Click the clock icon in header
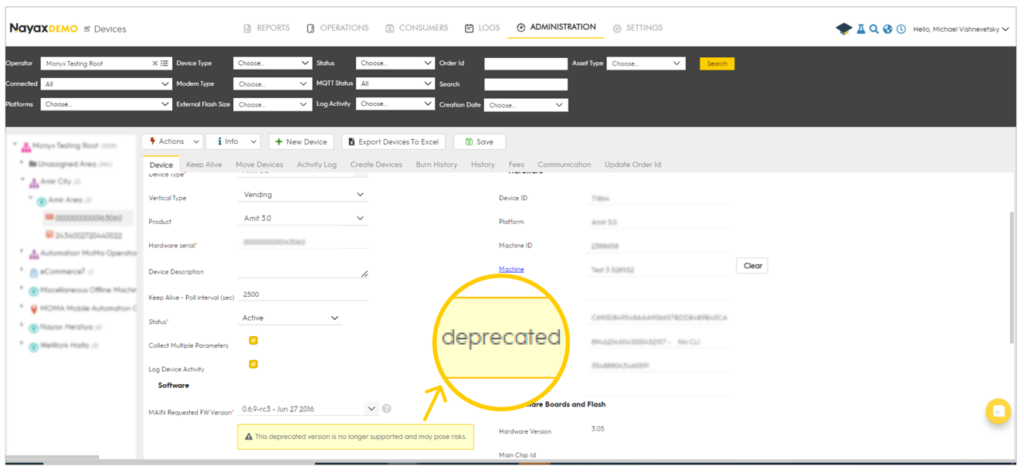Screen dimensions: 1024x473 [901, 29]
